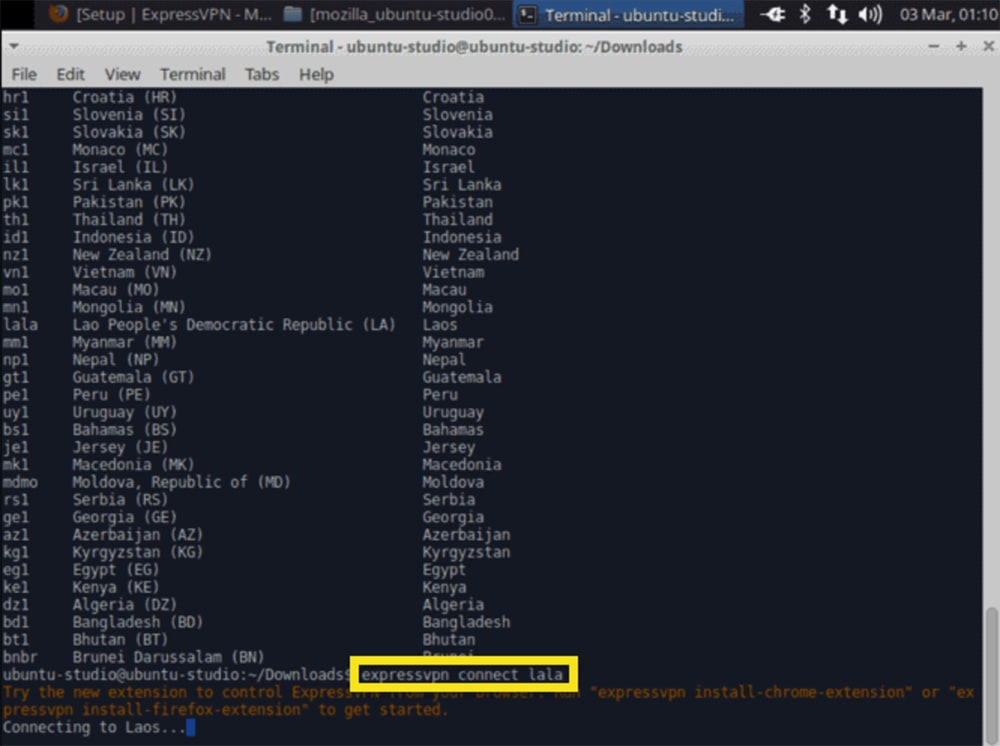Open the Bluetooth tray icon
The width and height of the screenshot is (1000, 746).
805,14
